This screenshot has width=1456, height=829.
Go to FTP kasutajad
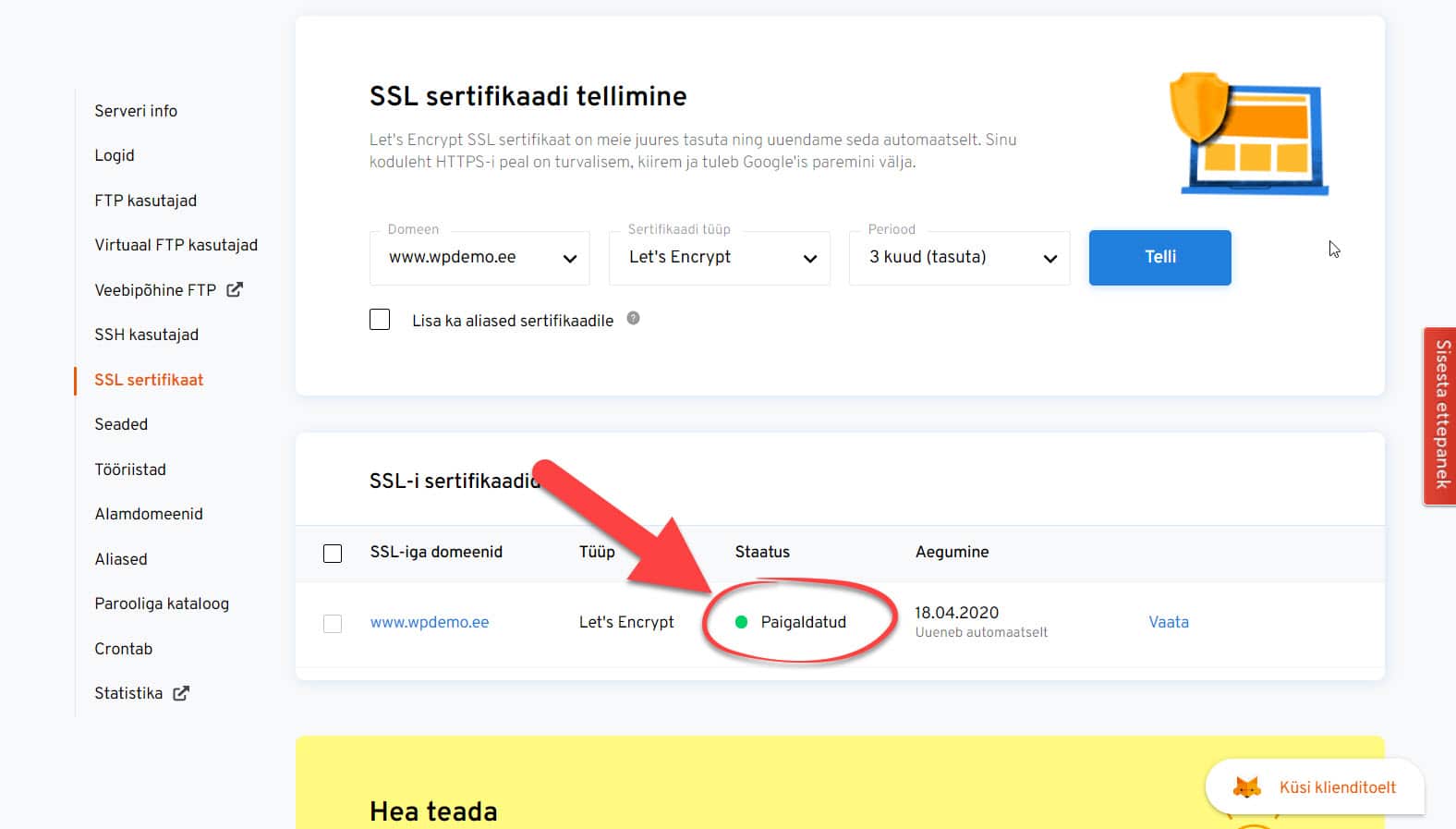[145, 201]
